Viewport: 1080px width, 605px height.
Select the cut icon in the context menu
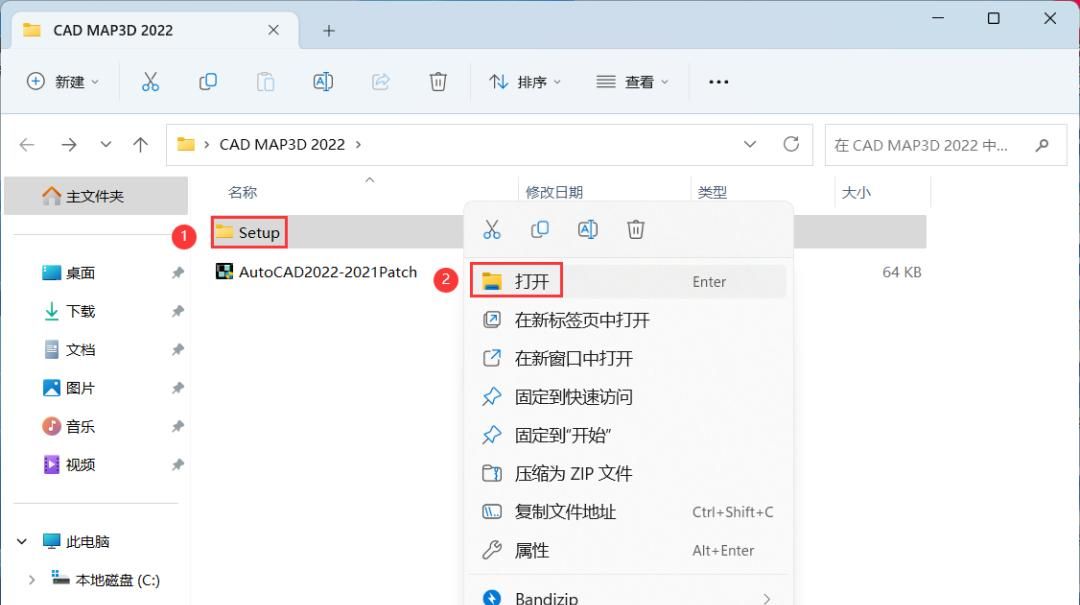point(492,229)
